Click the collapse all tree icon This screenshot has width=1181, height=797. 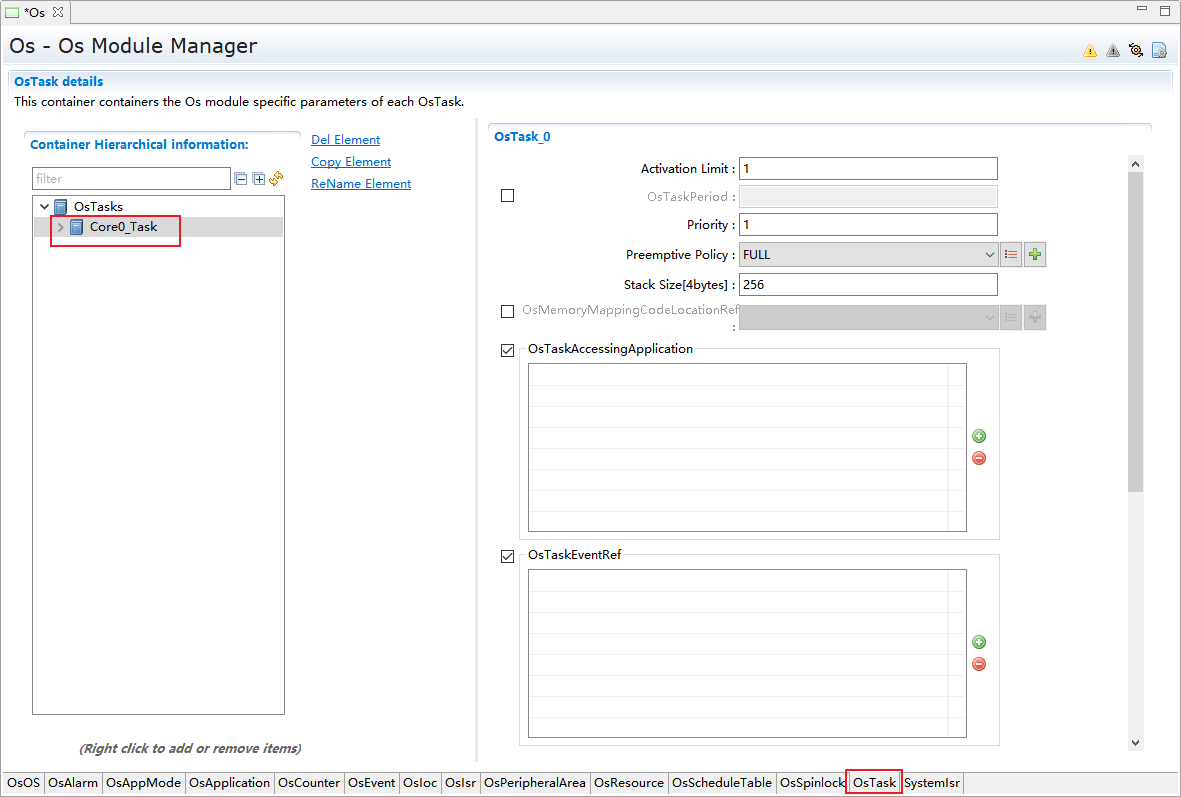tap(240, 179)
